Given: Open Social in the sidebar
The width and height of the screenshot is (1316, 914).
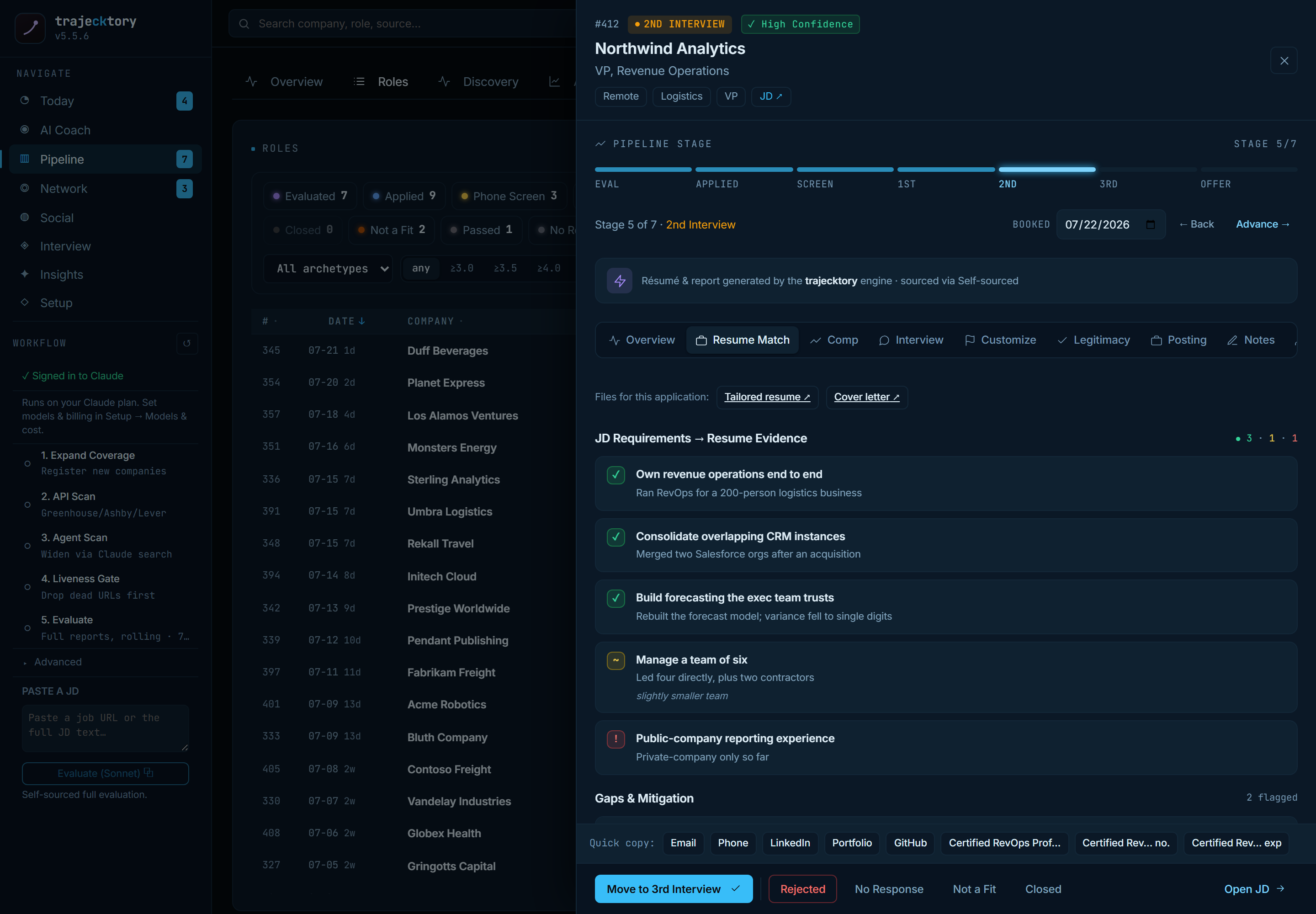Looking at the screenshot, I should (106, 218).
